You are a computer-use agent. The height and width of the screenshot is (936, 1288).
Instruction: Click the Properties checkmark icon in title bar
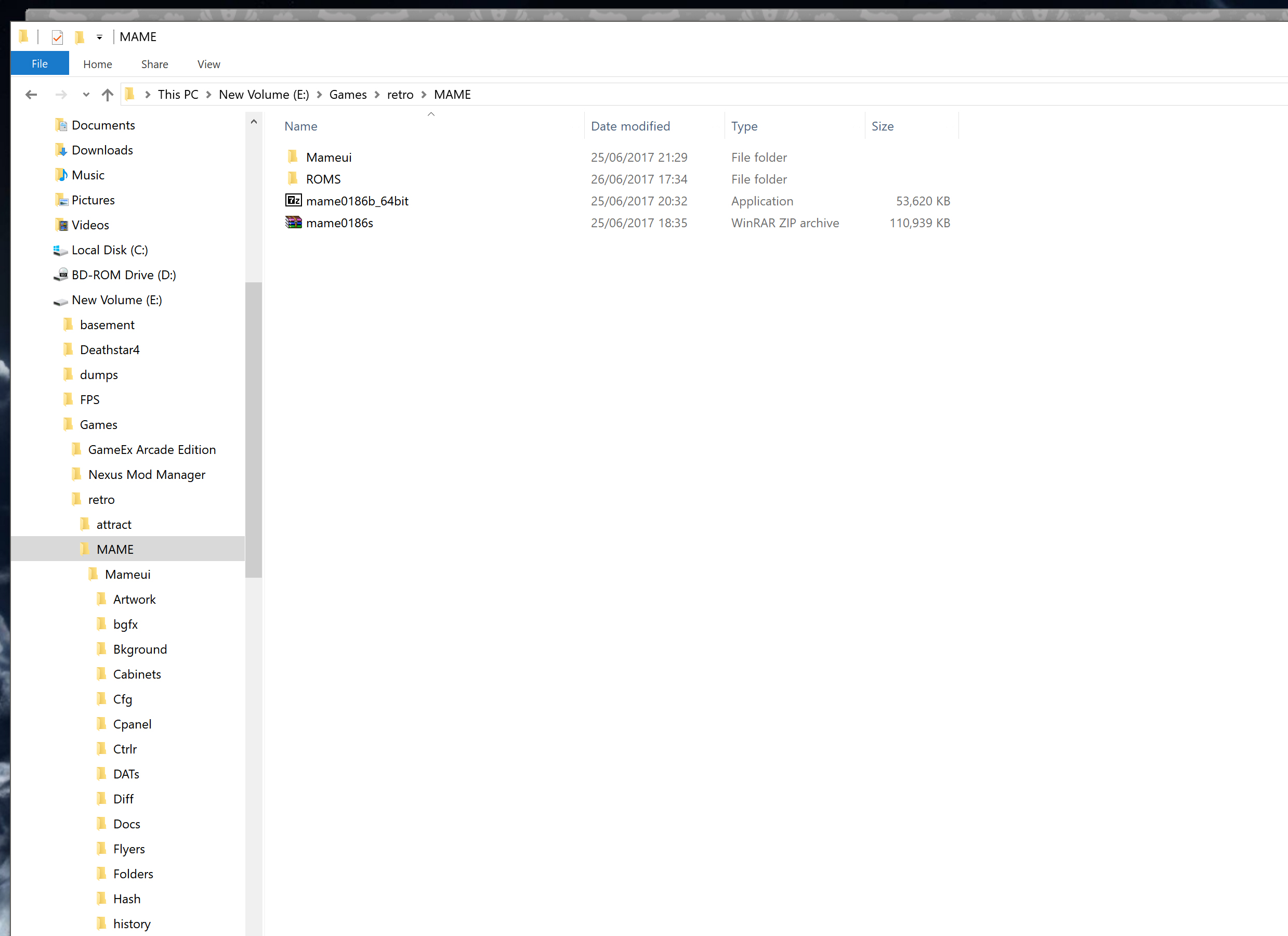pyautogui.click(x=57, y=37)
